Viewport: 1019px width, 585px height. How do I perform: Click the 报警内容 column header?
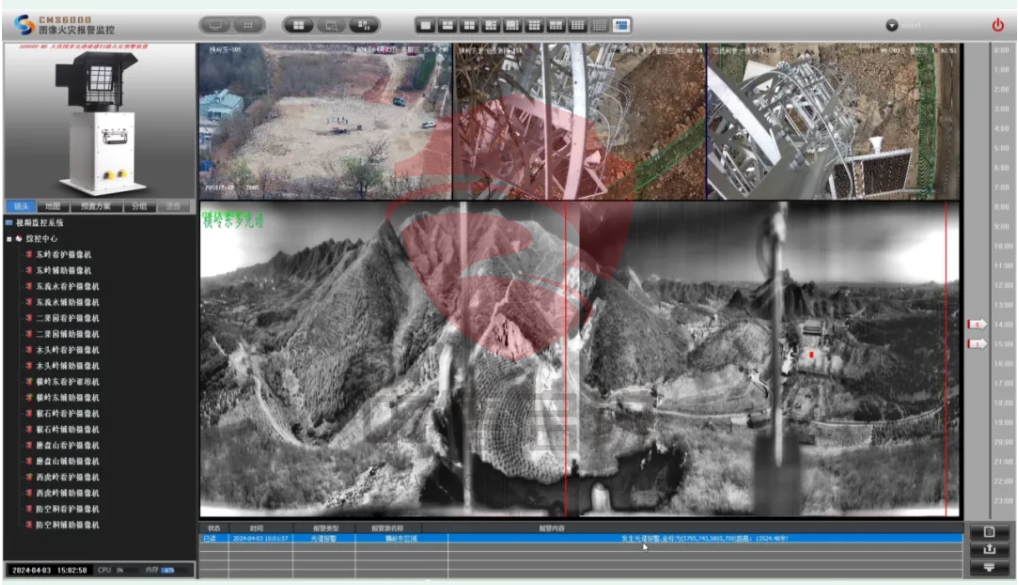552,527
